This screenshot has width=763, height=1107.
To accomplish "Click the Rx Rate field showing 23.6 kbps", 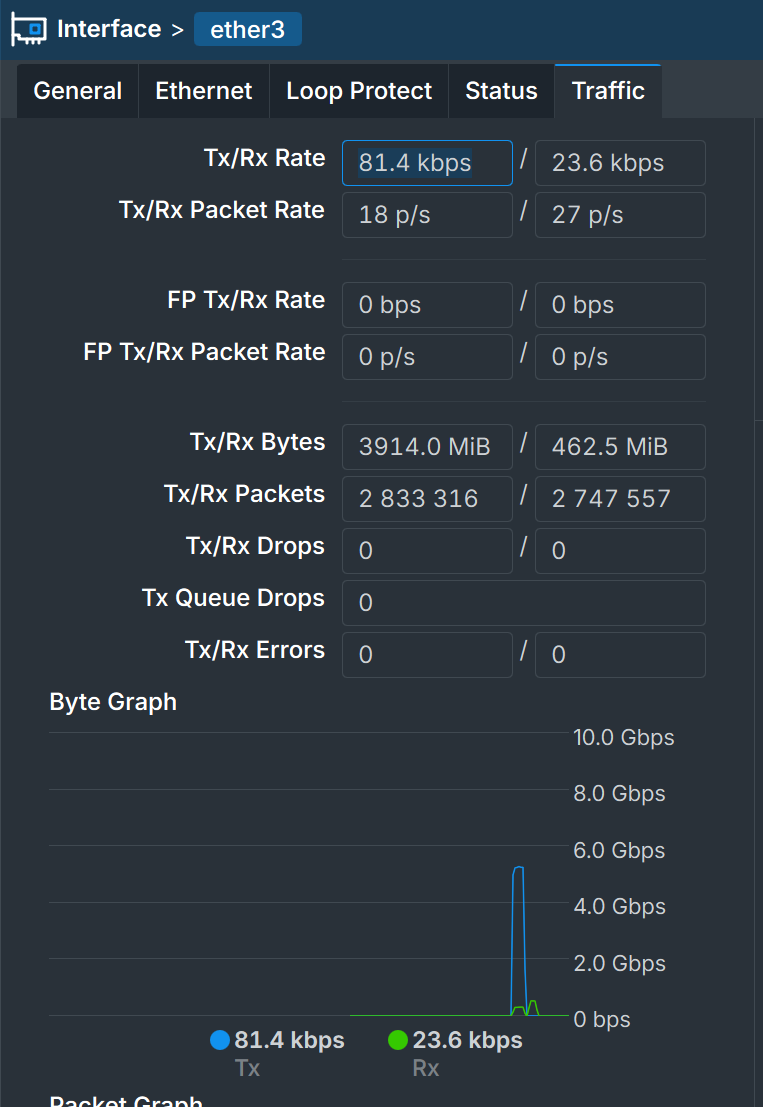I will point(620,163).
